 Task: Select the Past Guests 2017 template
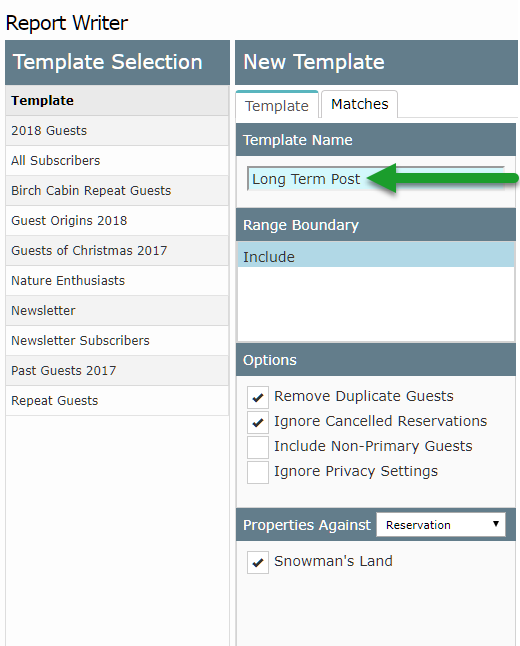click(117, 371)
